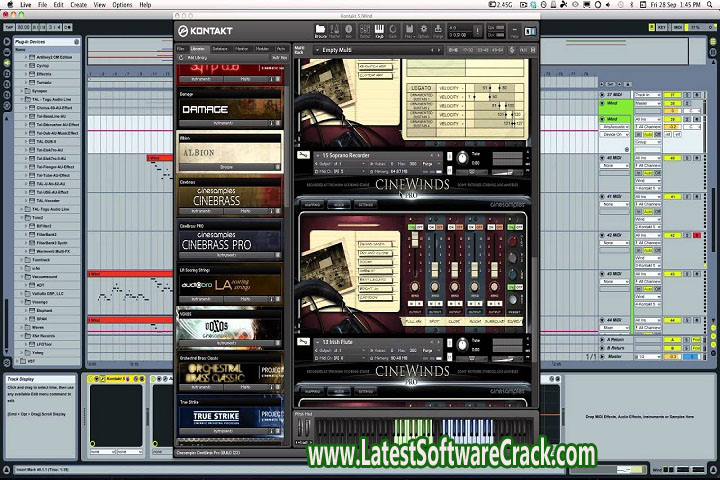This screenshot has width=720, height=480.
Task: Disarm the red record button on 42 MIDI
Action: point(697,235)
